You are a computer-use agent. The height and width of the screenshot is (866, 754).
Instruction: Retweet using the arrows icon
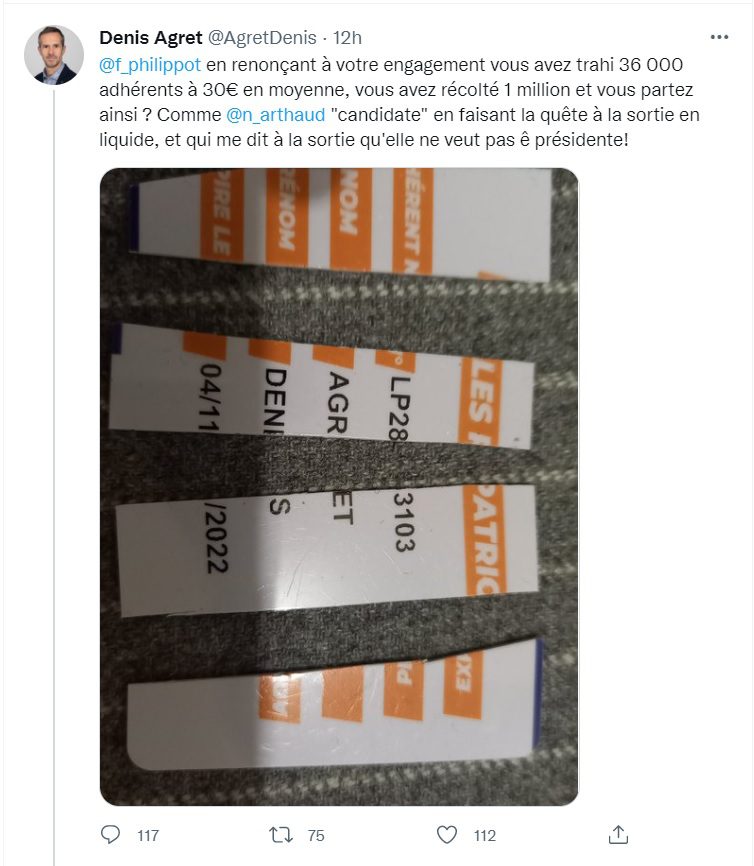tap(281, 835)
